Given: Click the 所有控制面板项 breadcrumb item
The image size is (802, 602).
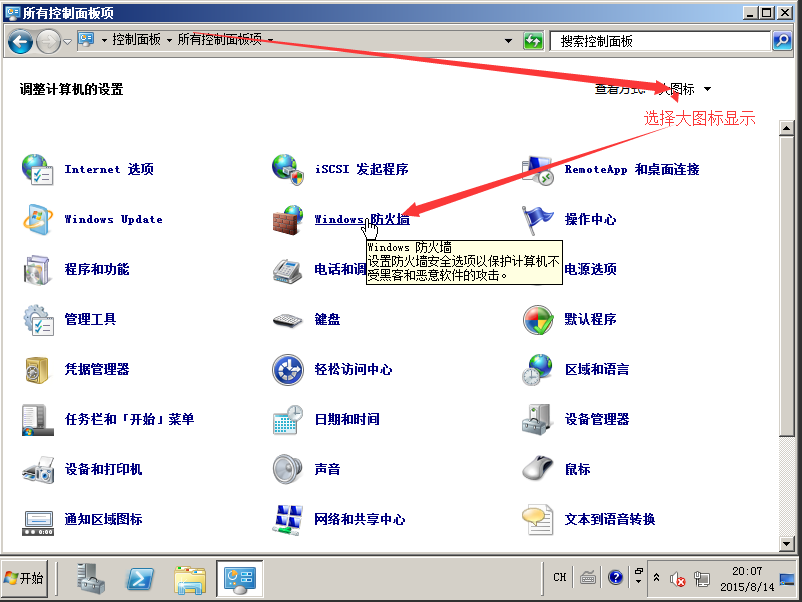Looking at the screenshot, I should coord(219,39).
